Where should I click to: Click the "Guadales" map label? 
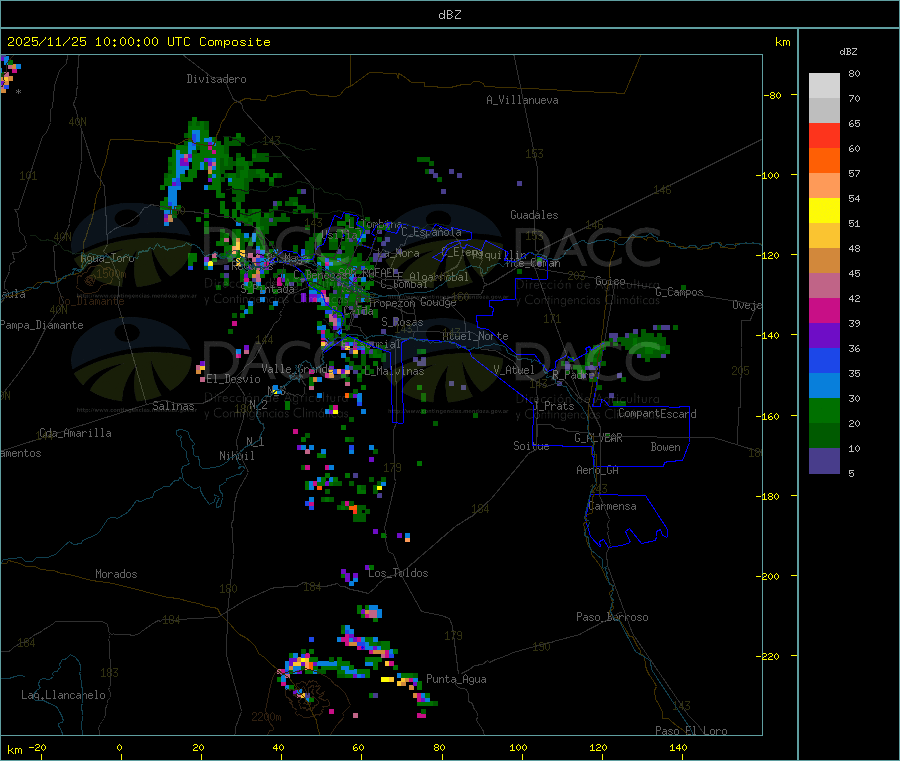pos(534,215)
